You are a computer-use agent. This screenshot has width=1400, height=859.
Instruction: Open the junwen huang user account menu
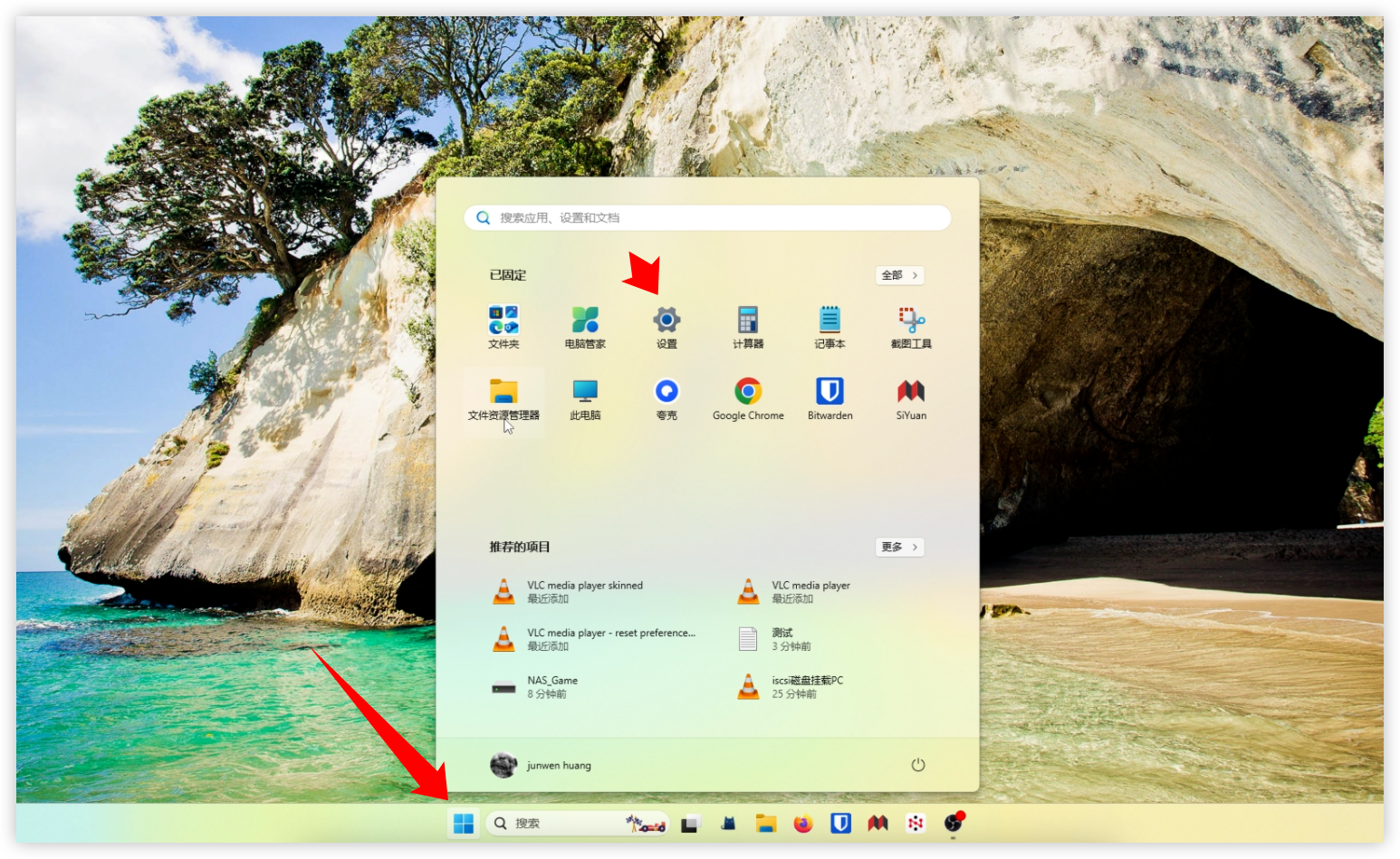542,765
